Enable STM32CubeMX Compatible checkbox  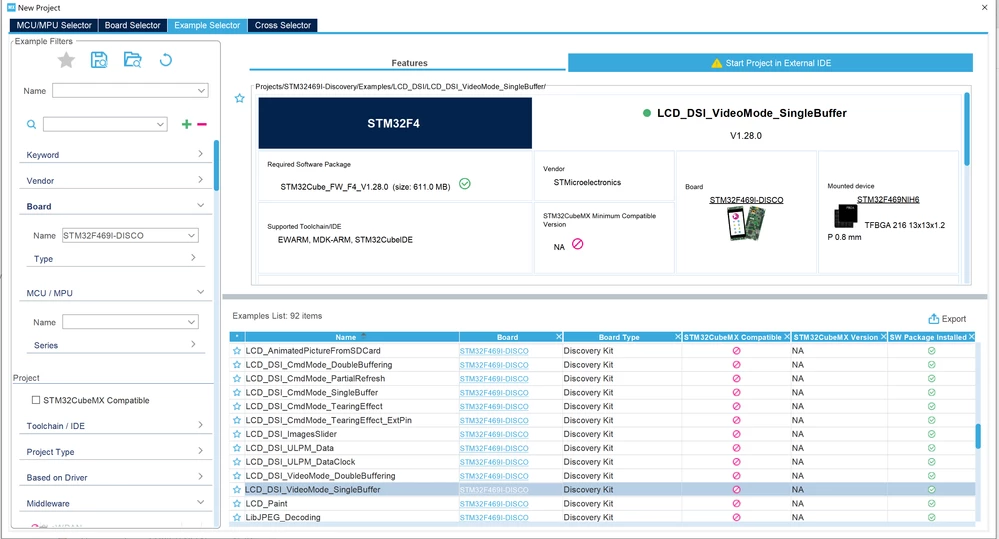point(36,400)
